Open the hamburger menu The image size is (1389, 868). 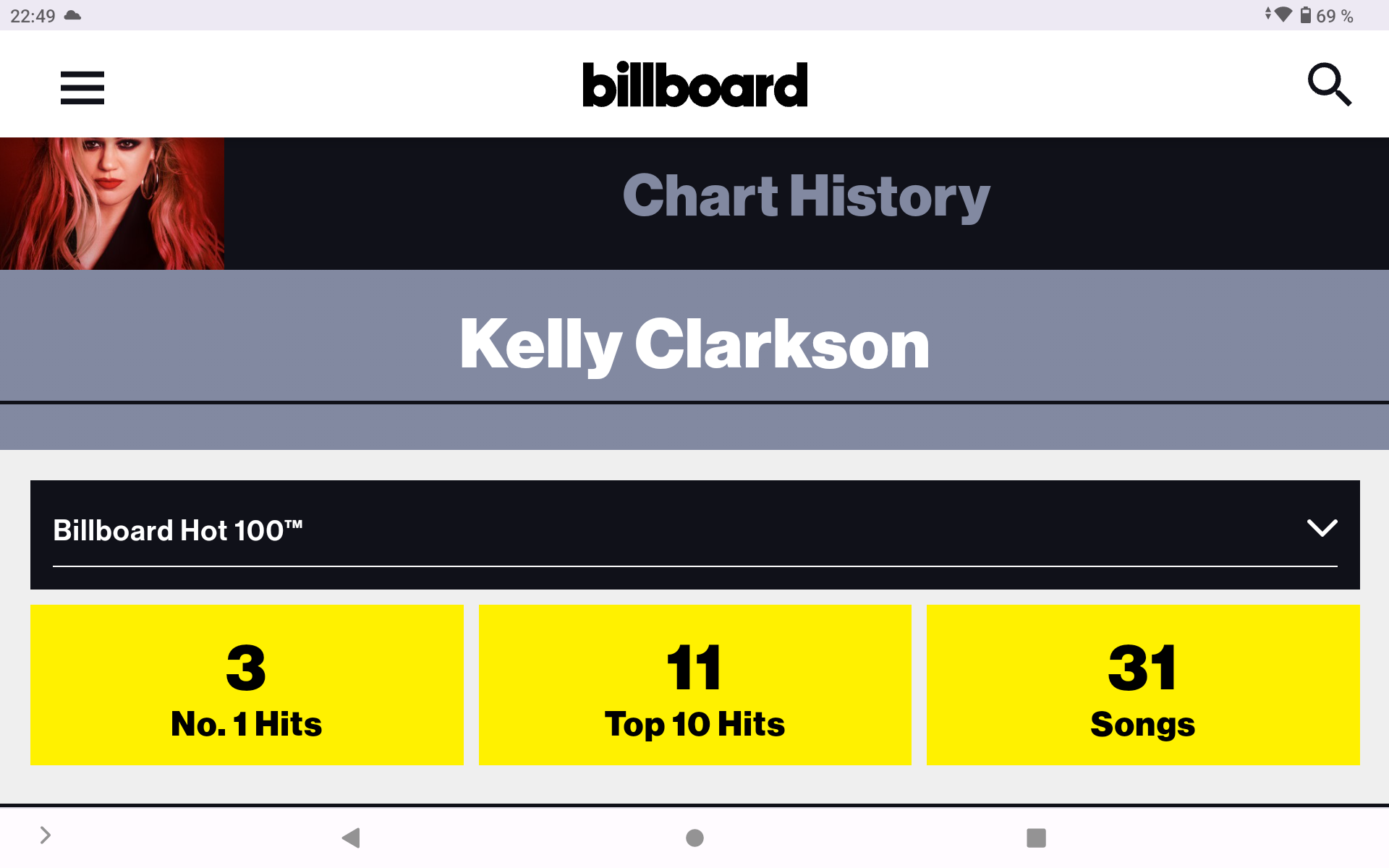[82, 88]
